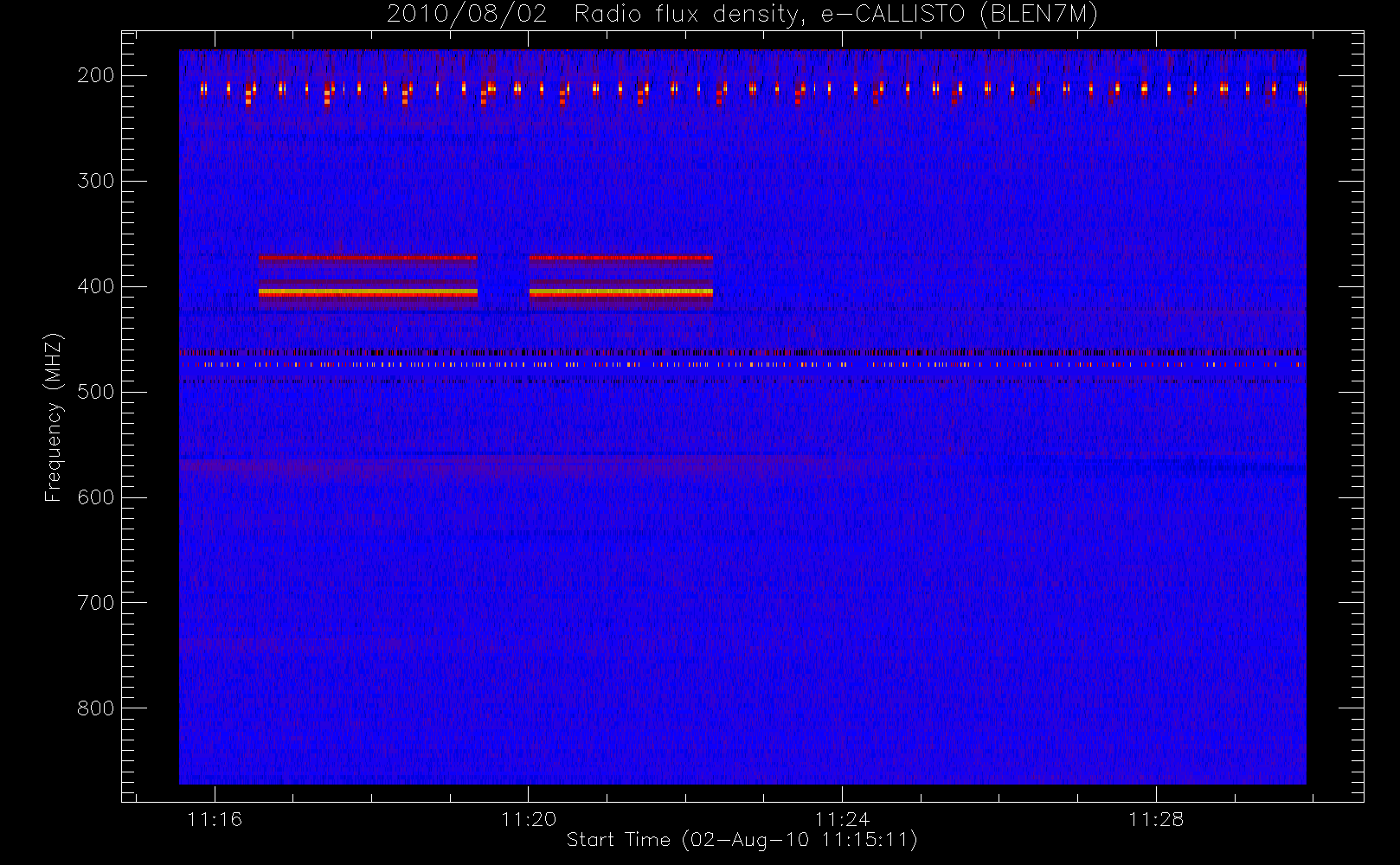
Task: Click the 11:20 time tick label
Action: tap(529, 819)
